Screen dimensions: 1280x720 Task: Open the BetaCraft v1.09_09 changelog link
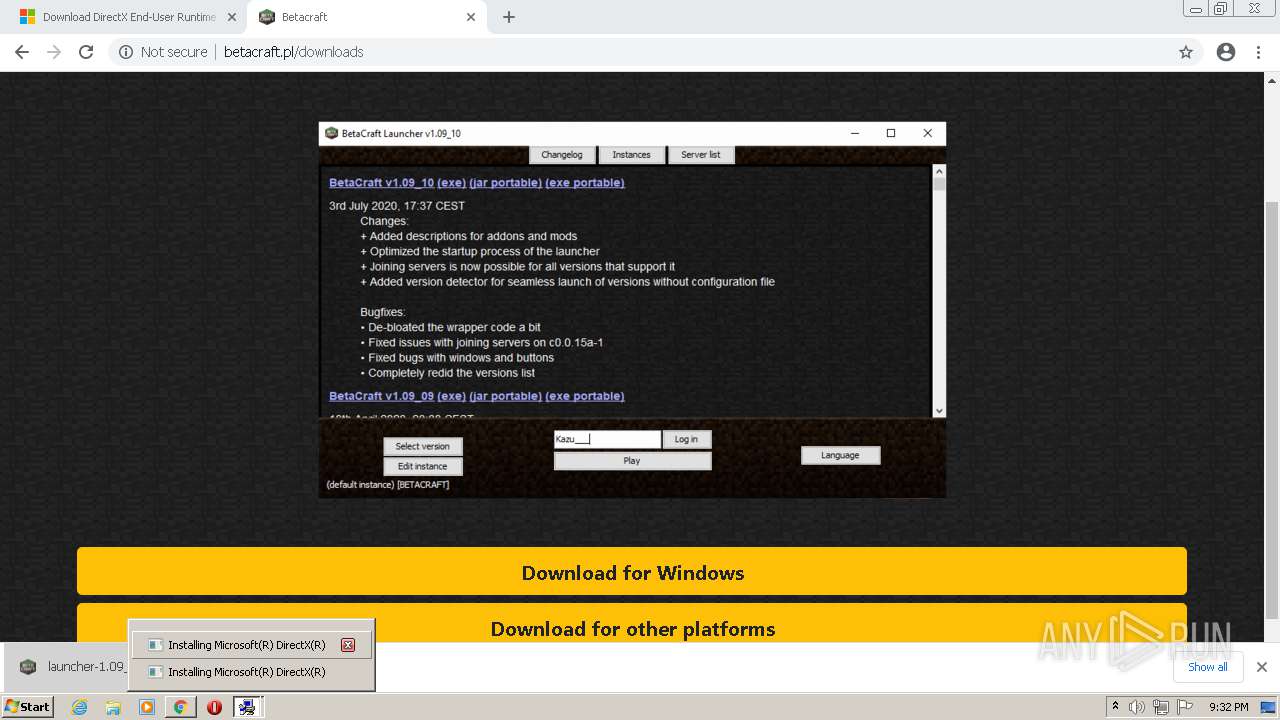tap(382, 396)
